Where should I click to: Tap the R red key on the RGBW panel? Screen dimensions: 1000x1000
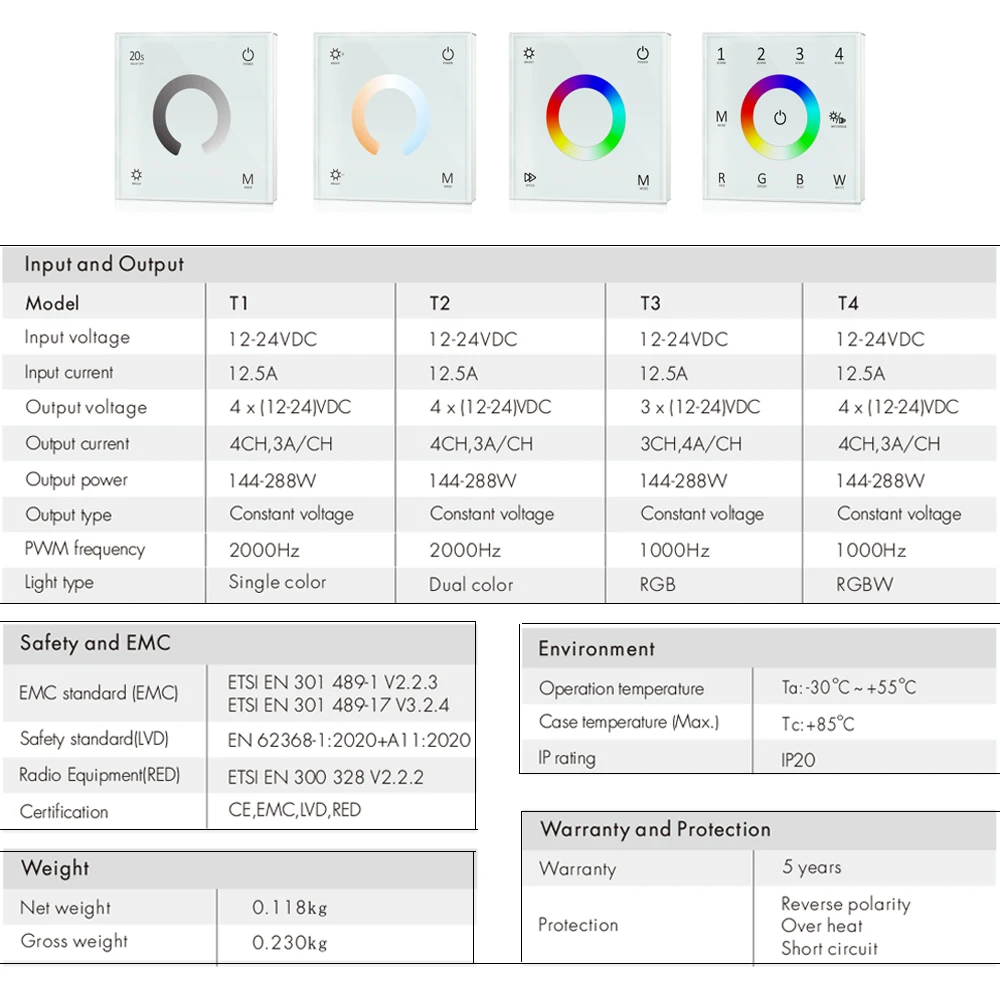pos(722,179)
